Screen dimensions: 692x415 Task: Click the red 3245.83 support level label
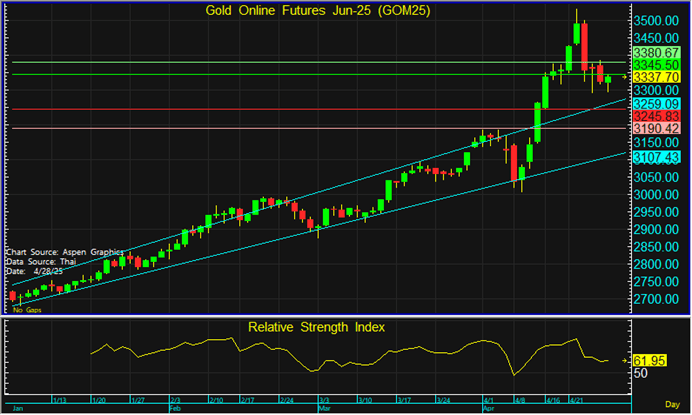[657, 116]
